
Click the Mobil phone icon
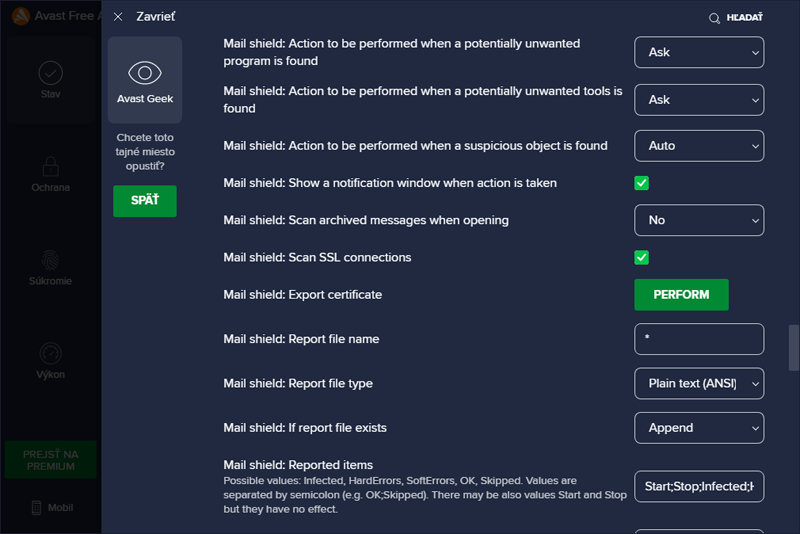(36, 507)
